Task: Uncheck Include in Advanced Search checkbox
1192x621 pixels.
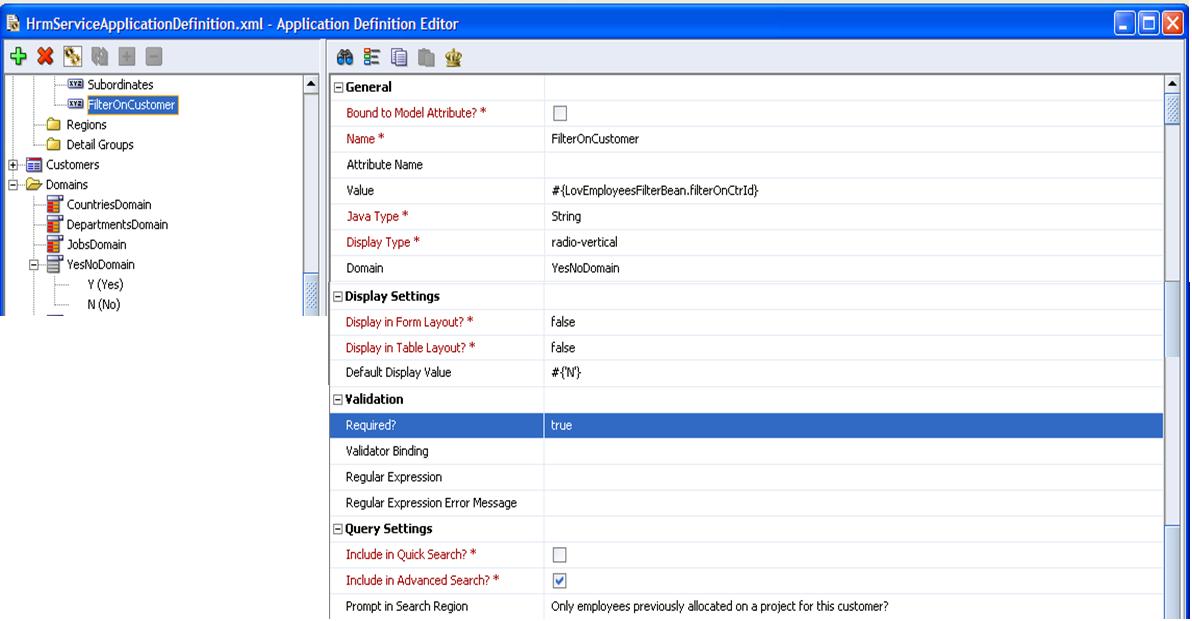Action: pos(560,581)
